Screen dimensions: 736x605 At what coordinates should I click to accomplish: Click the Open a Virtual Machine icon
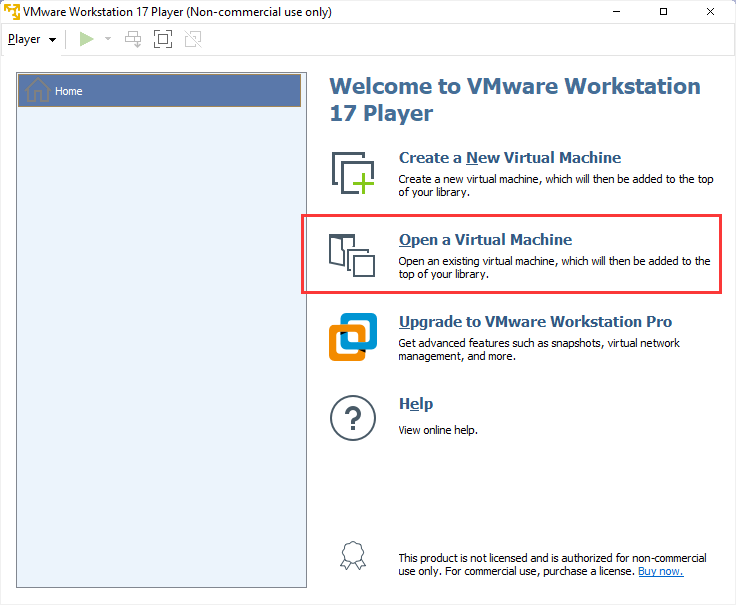tap(351, 254)
